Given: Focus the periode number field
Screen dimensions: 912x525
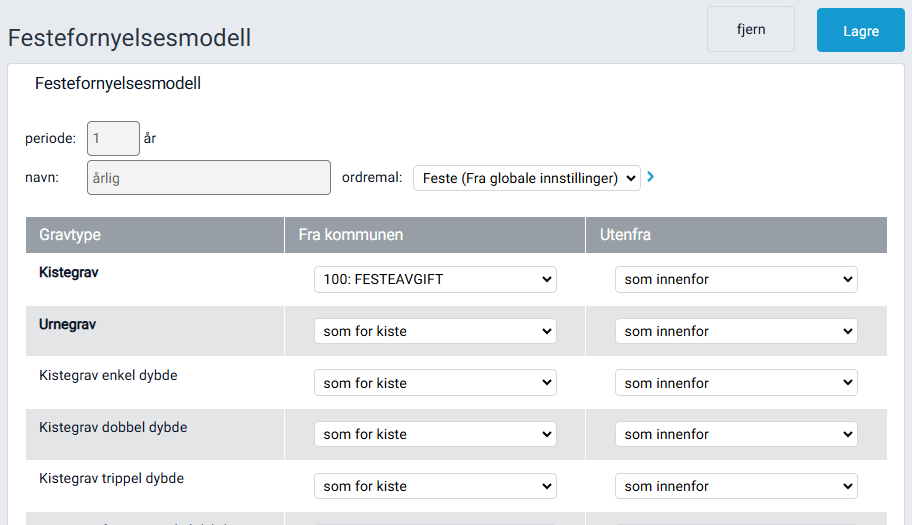Looking at the screenshot, I should [113, 138].
